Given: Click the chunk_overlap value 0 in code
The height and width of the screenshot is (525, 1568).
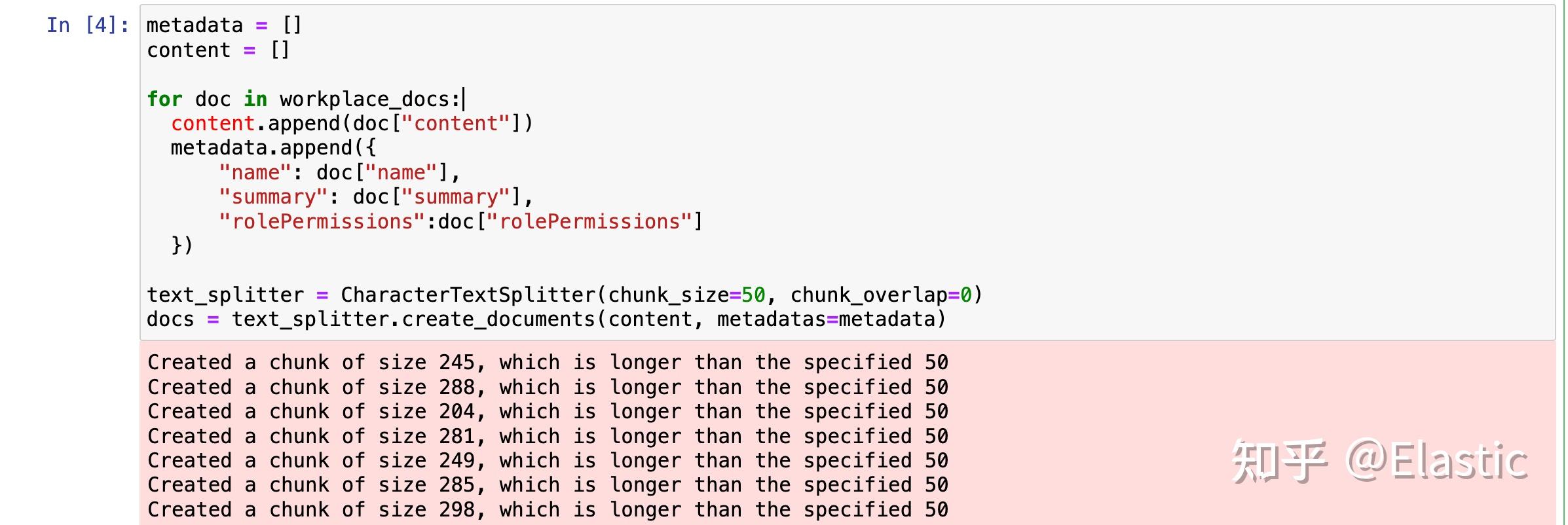Looking at the screenshot, I should pyautogui.click(x=965, y=295).
